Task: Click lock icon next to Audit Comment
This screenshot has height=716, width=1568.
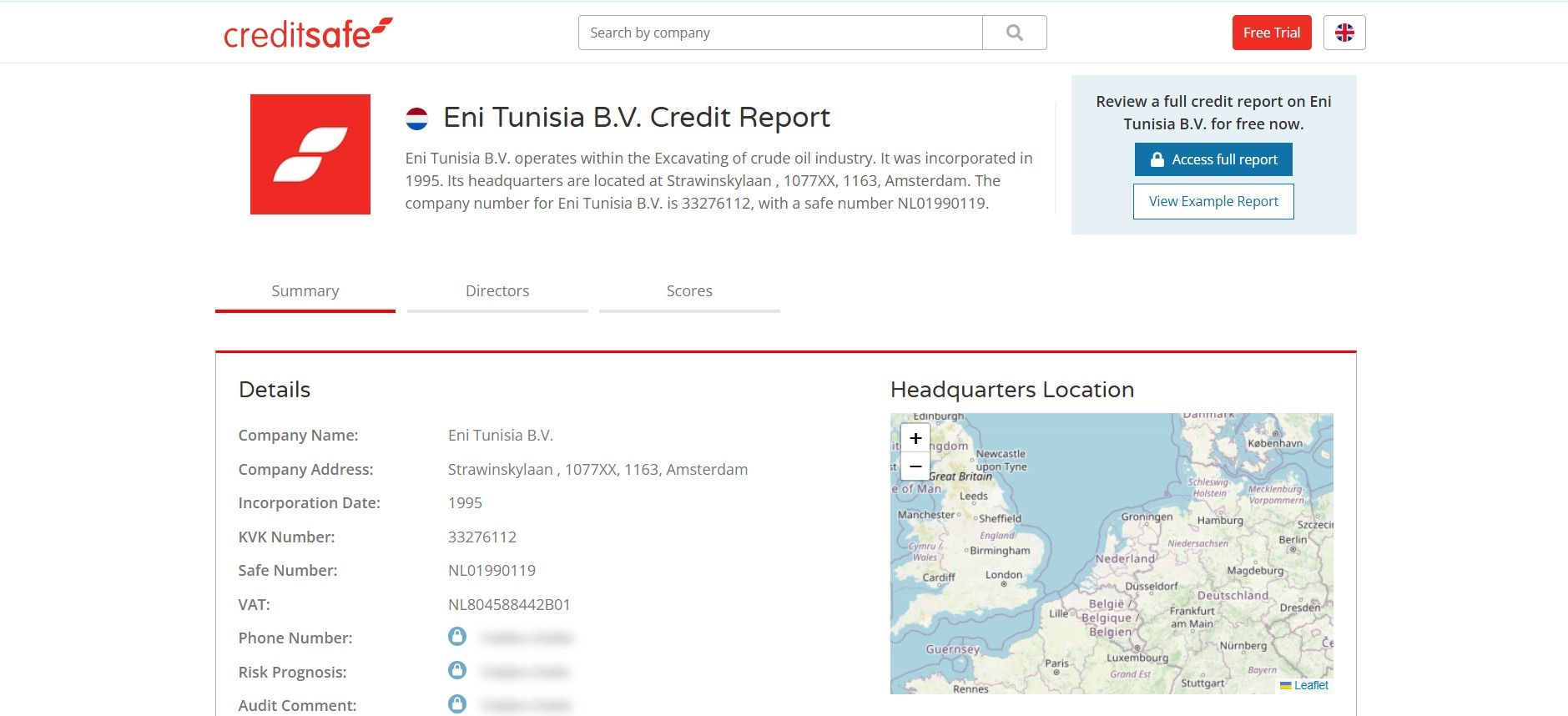Action: click(457, 703)
